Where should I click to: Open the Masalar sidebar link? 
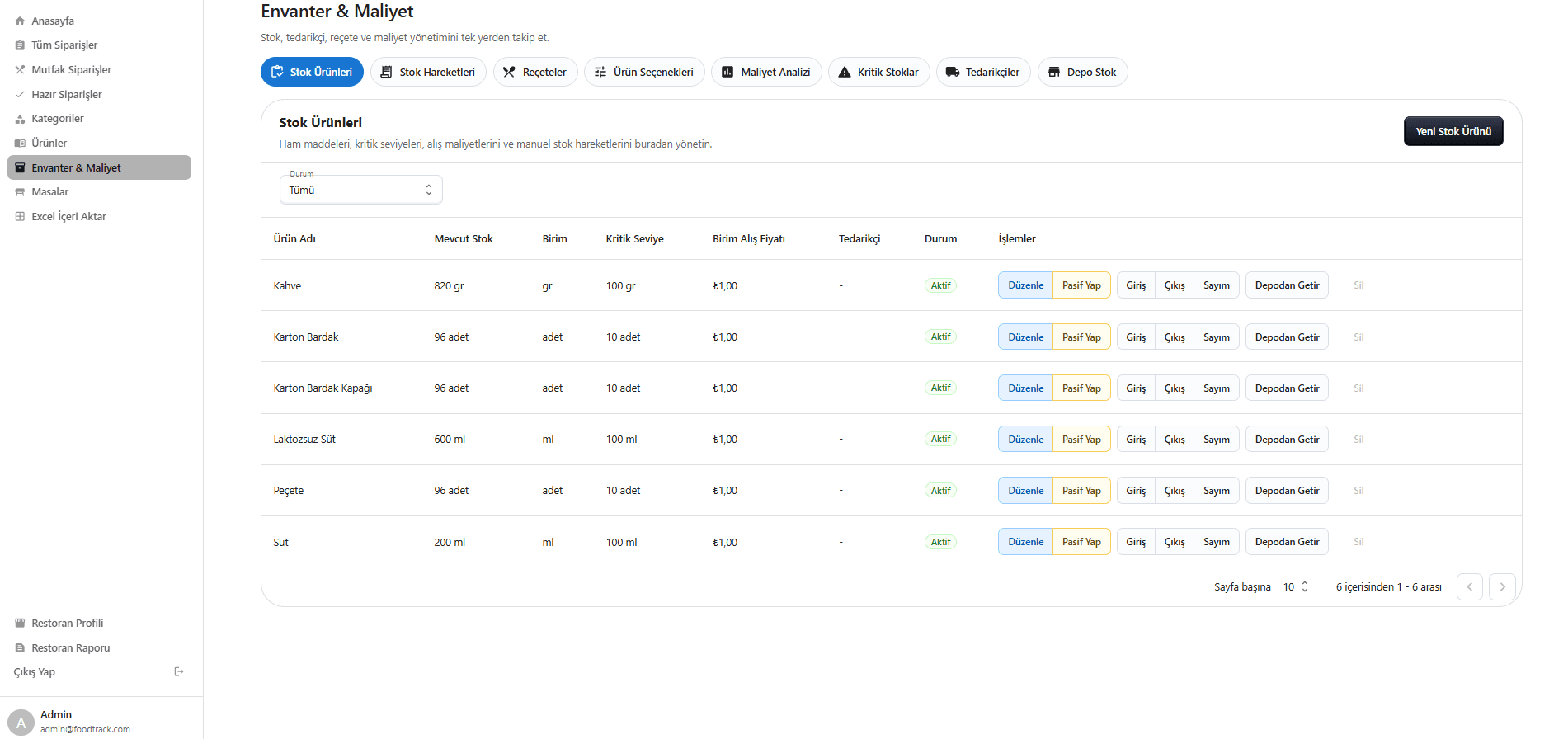tap(99, 192)
